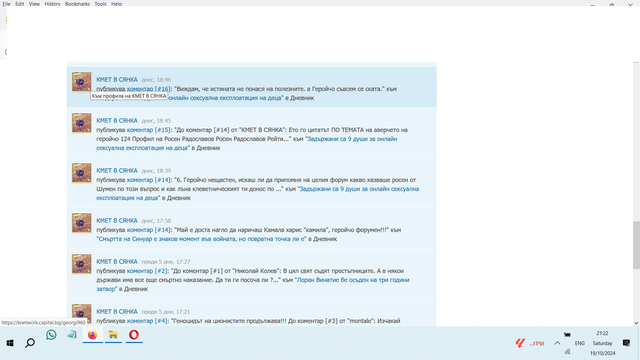
Task: Open the profile avatar beside the 18:45 post
Action: [x=82, y=123]
